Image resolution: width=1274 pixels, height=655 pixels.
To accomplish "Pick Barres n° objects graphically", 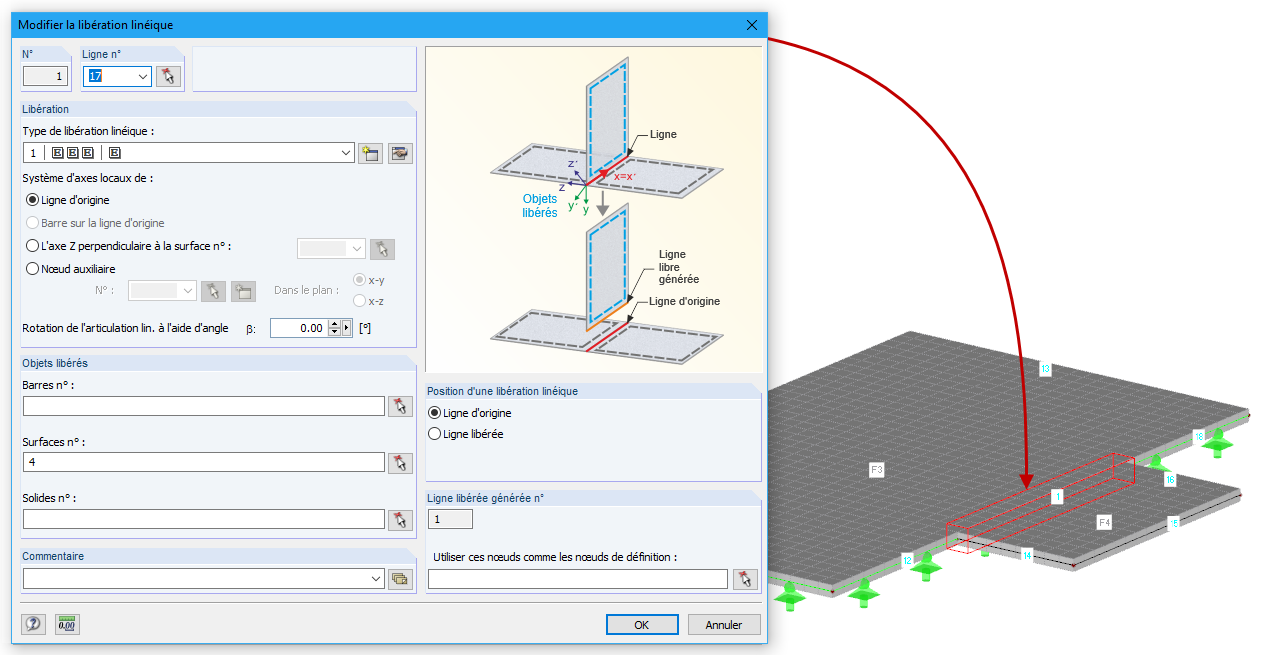I will click(400, 406).
